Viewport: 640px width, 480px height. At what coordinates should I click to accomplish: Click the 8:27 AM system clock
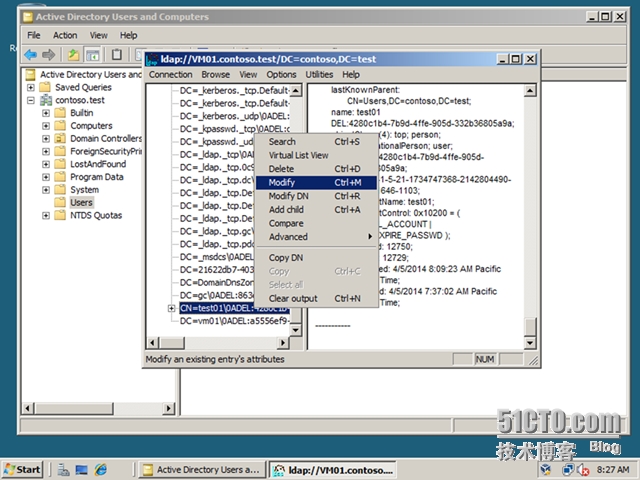(612, 470)
